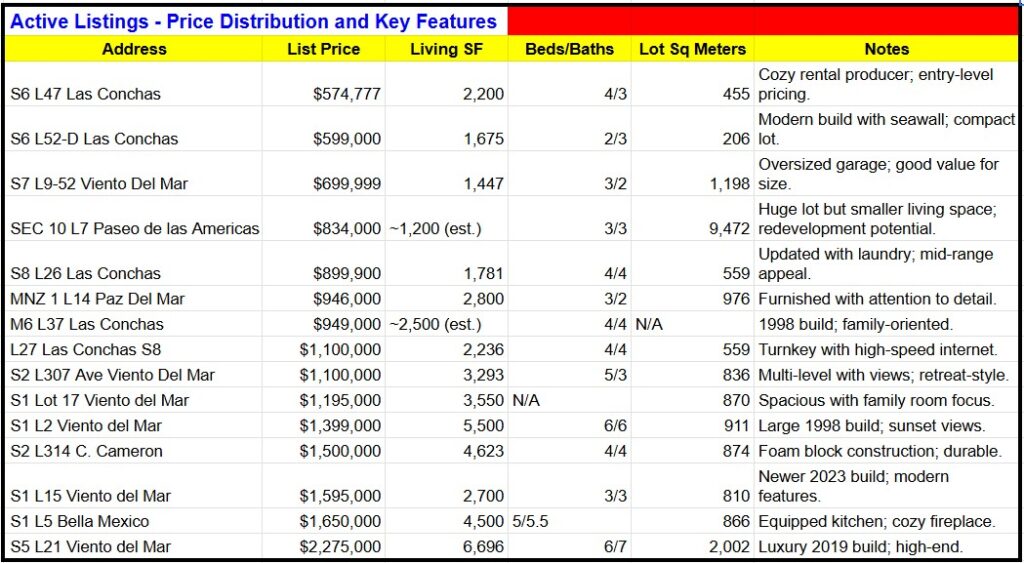1024x563 pixels.
Task: Select the 'Living SF' column header
Action: tap(446, 49)
